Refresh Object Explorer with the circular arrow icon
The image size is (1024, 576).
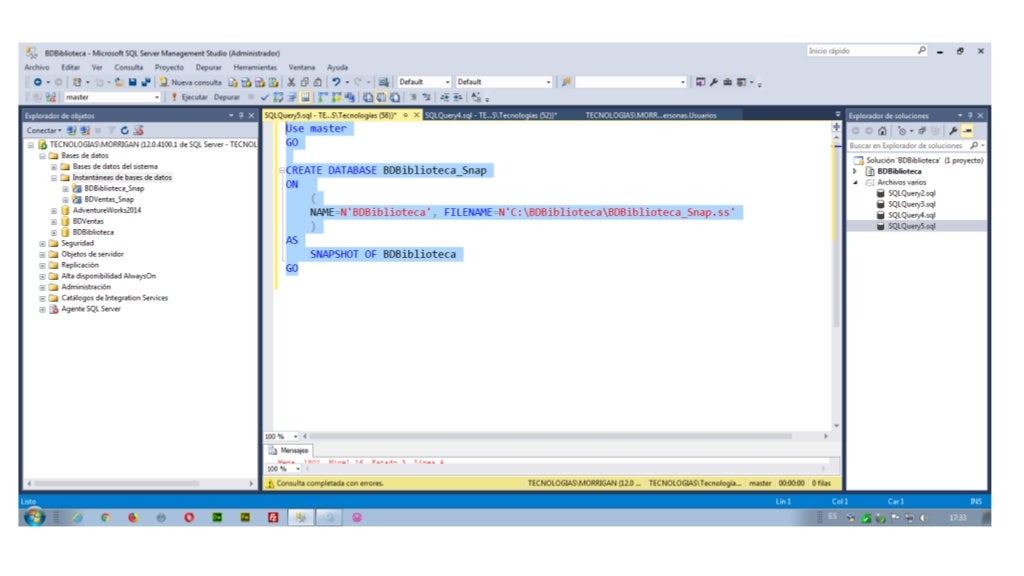point(124,131)
